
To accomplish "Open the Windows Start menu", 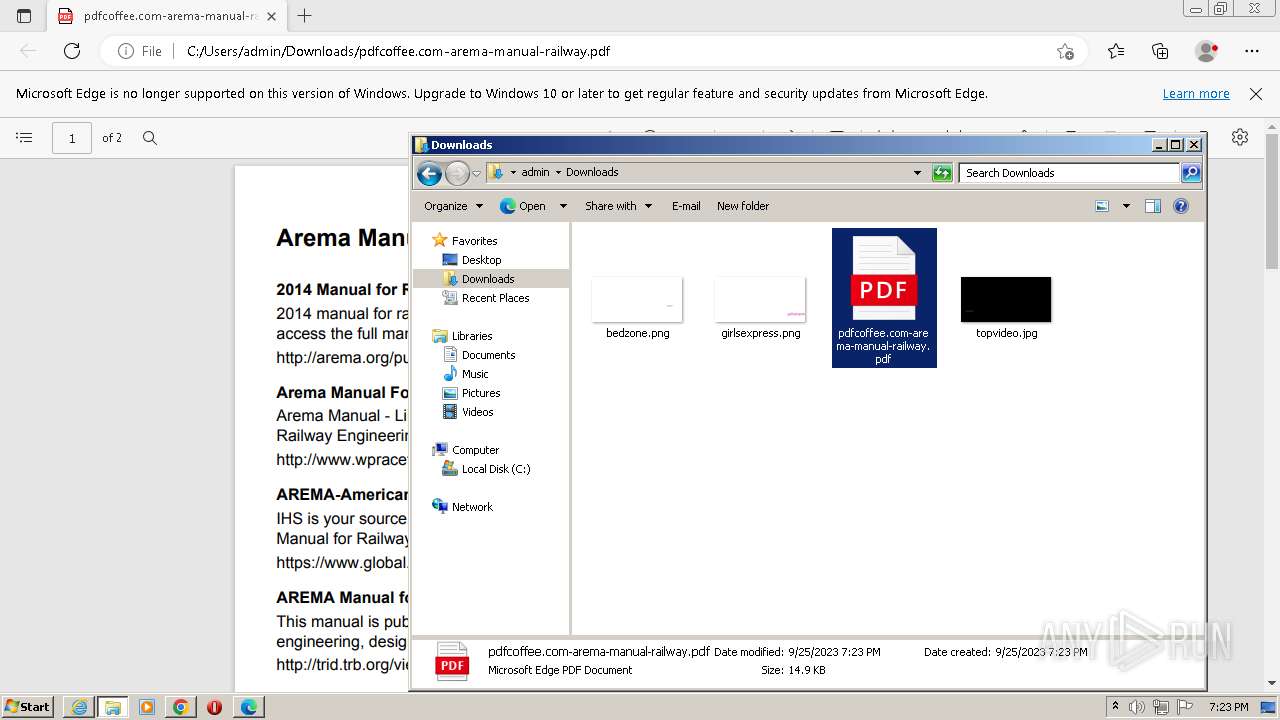I will [28, 706].
